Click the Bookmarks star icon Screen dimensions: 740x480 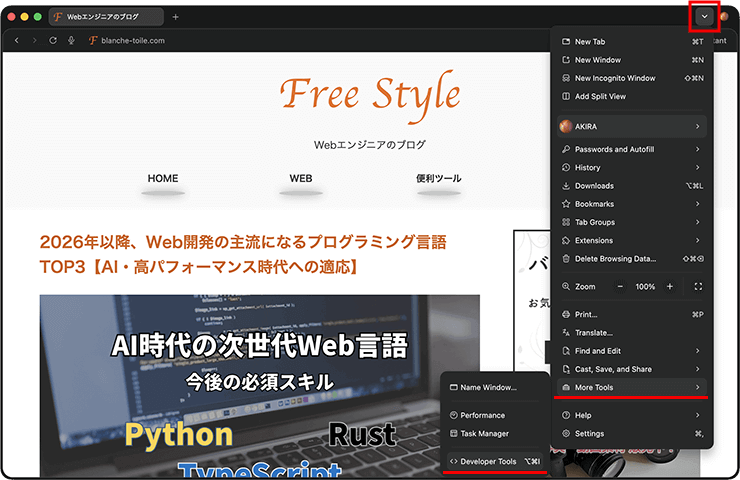566,204
